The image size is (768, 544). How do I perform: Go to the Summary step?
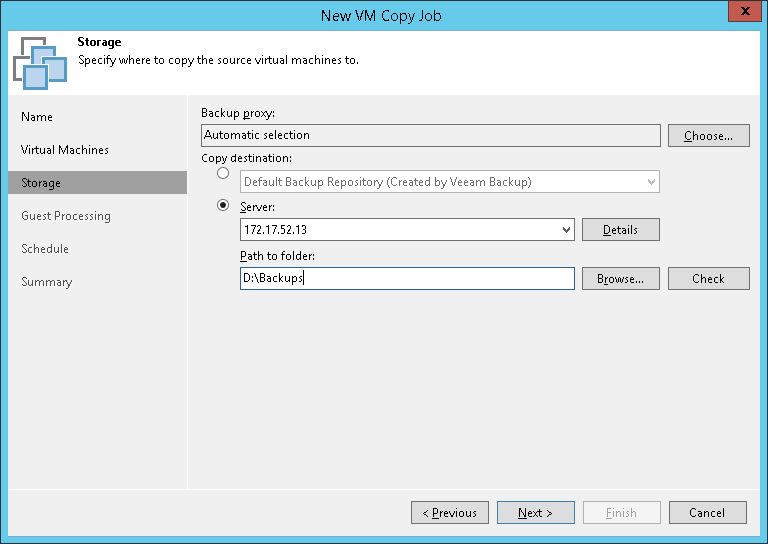pos(47,282)
